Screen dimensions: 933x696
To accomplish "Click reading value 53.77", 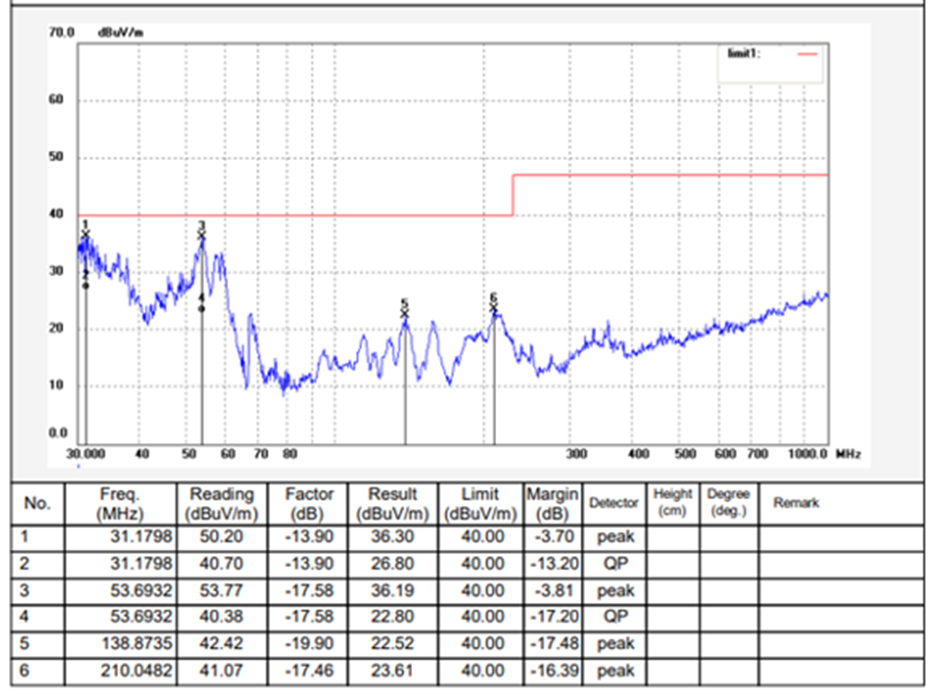I will click(x=221, y=591).
